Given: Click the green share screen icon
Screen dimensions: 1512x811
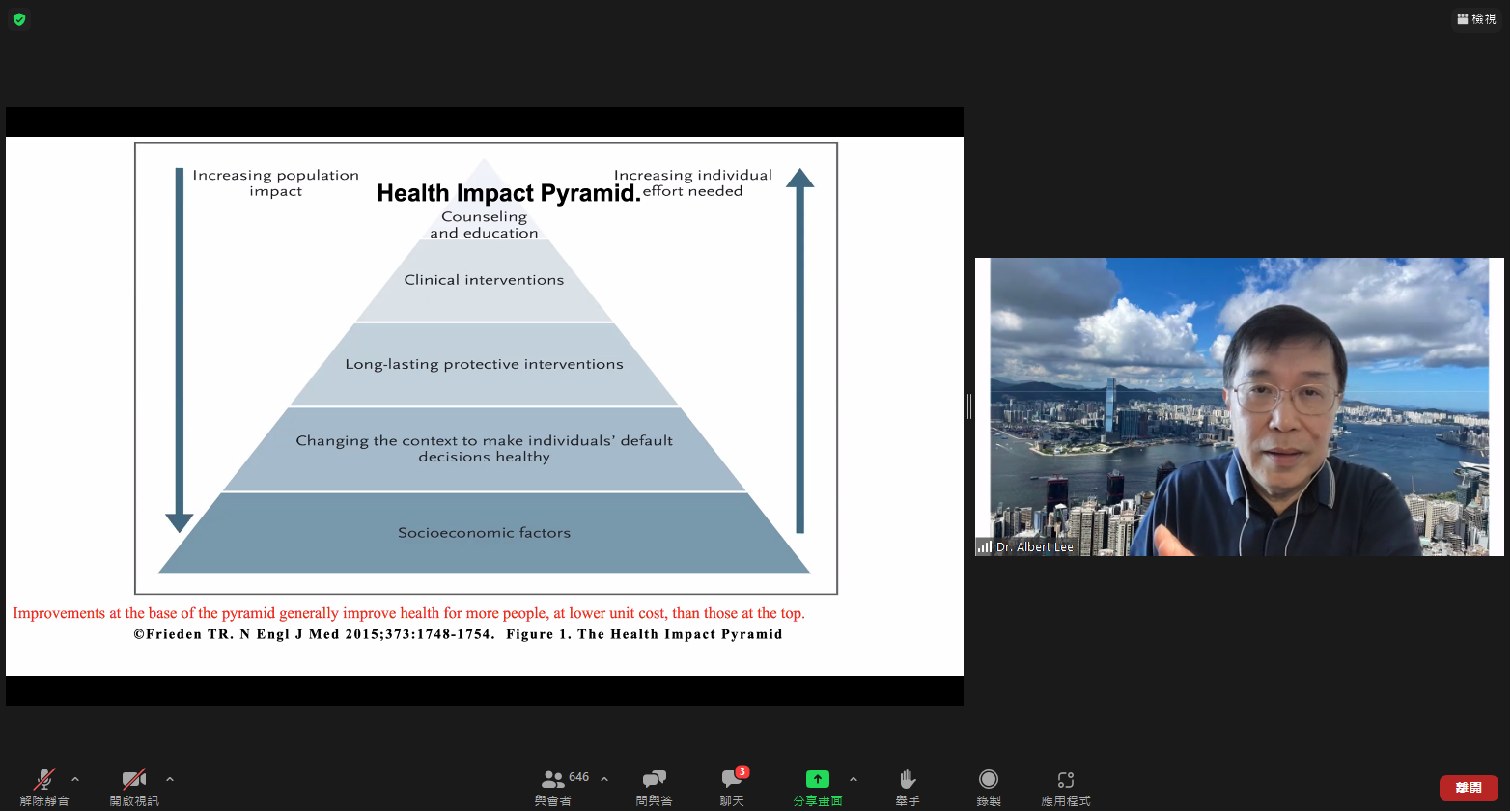Looking at the screenshot, I should [817, 779].
